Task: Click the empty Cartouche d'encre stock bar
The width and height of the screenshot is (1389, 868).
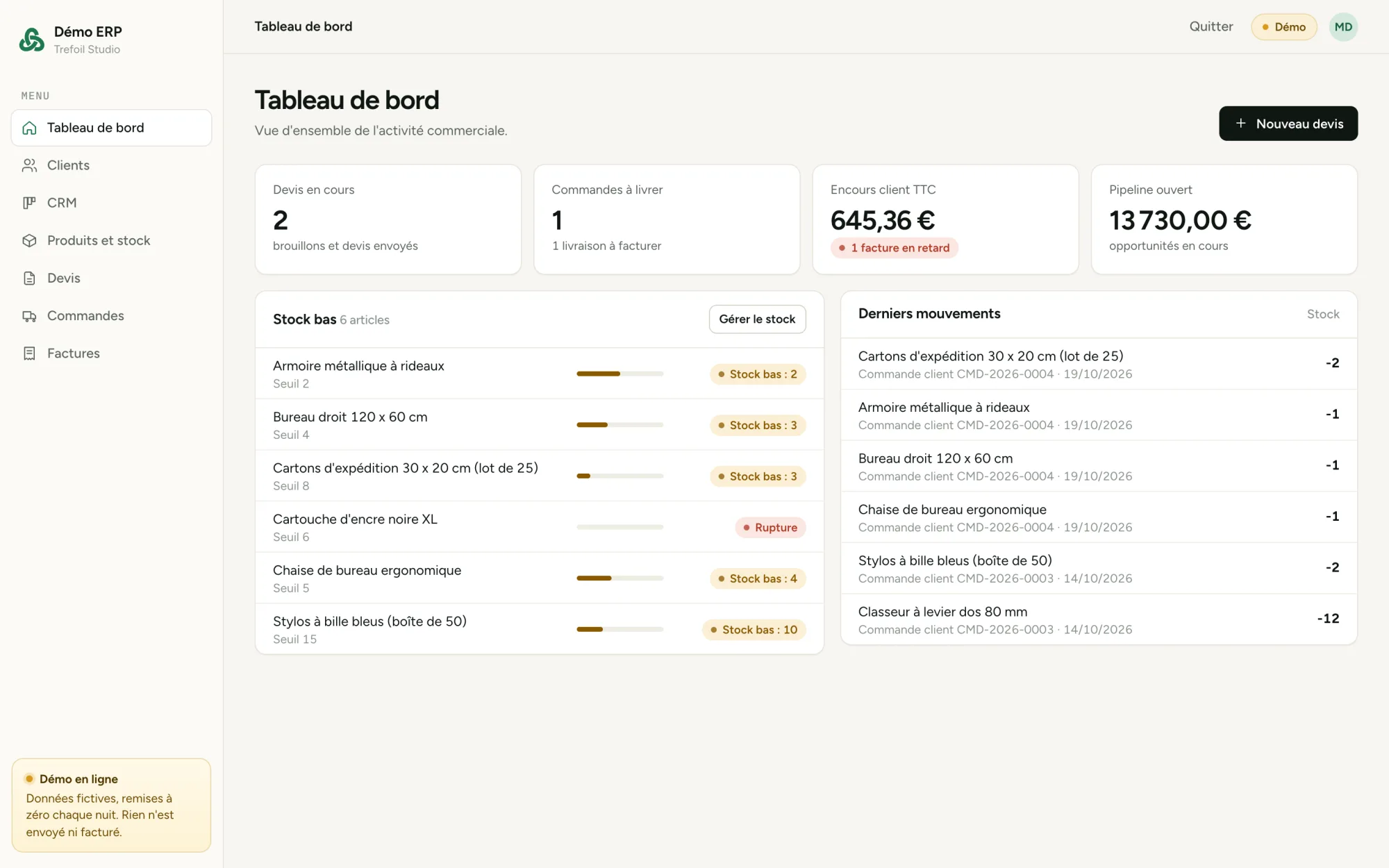Action: click(619, 527)
